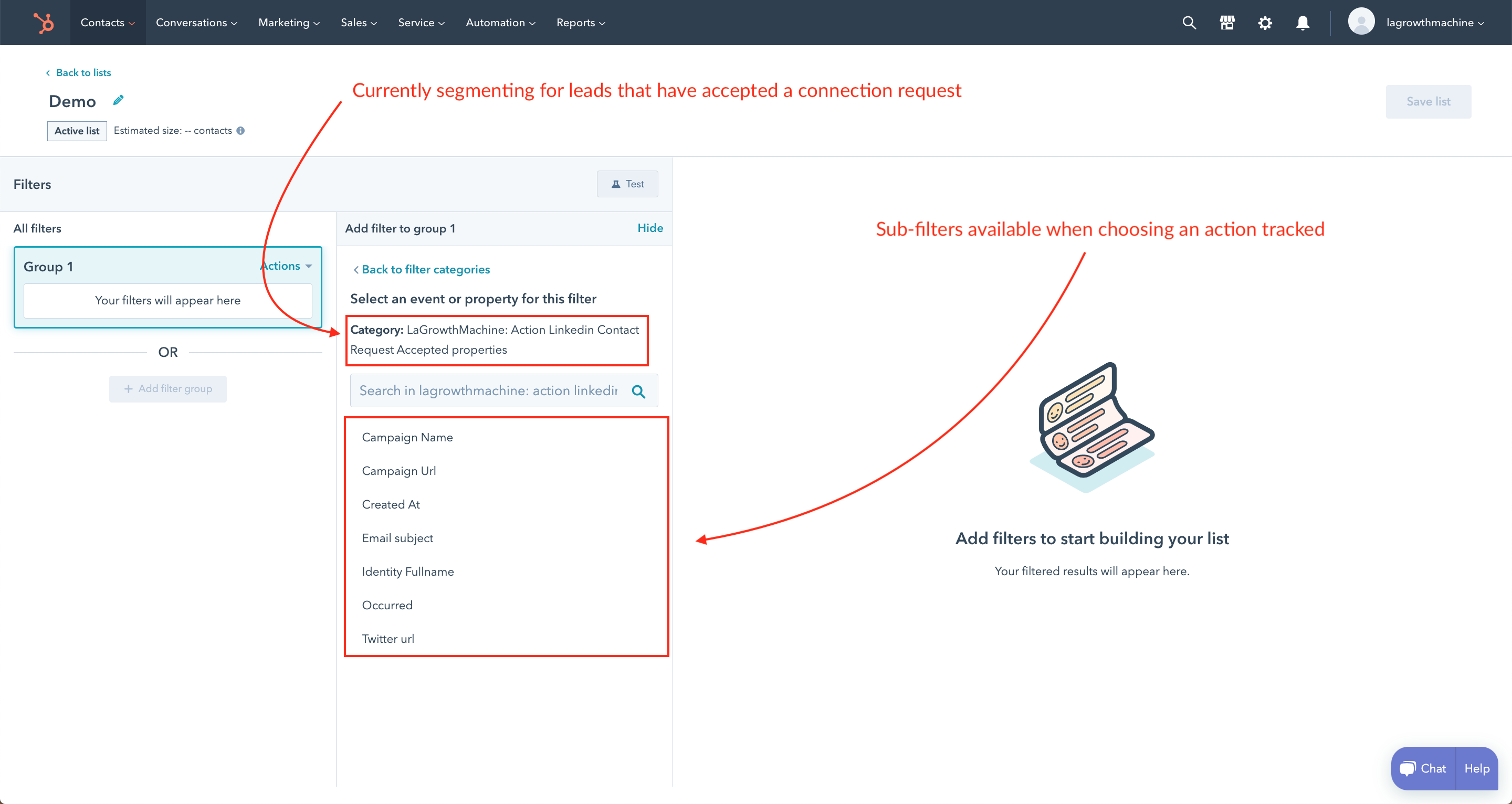Click the HubSpot sprocket logo
Screen dimensions: 1512x804
44,23
